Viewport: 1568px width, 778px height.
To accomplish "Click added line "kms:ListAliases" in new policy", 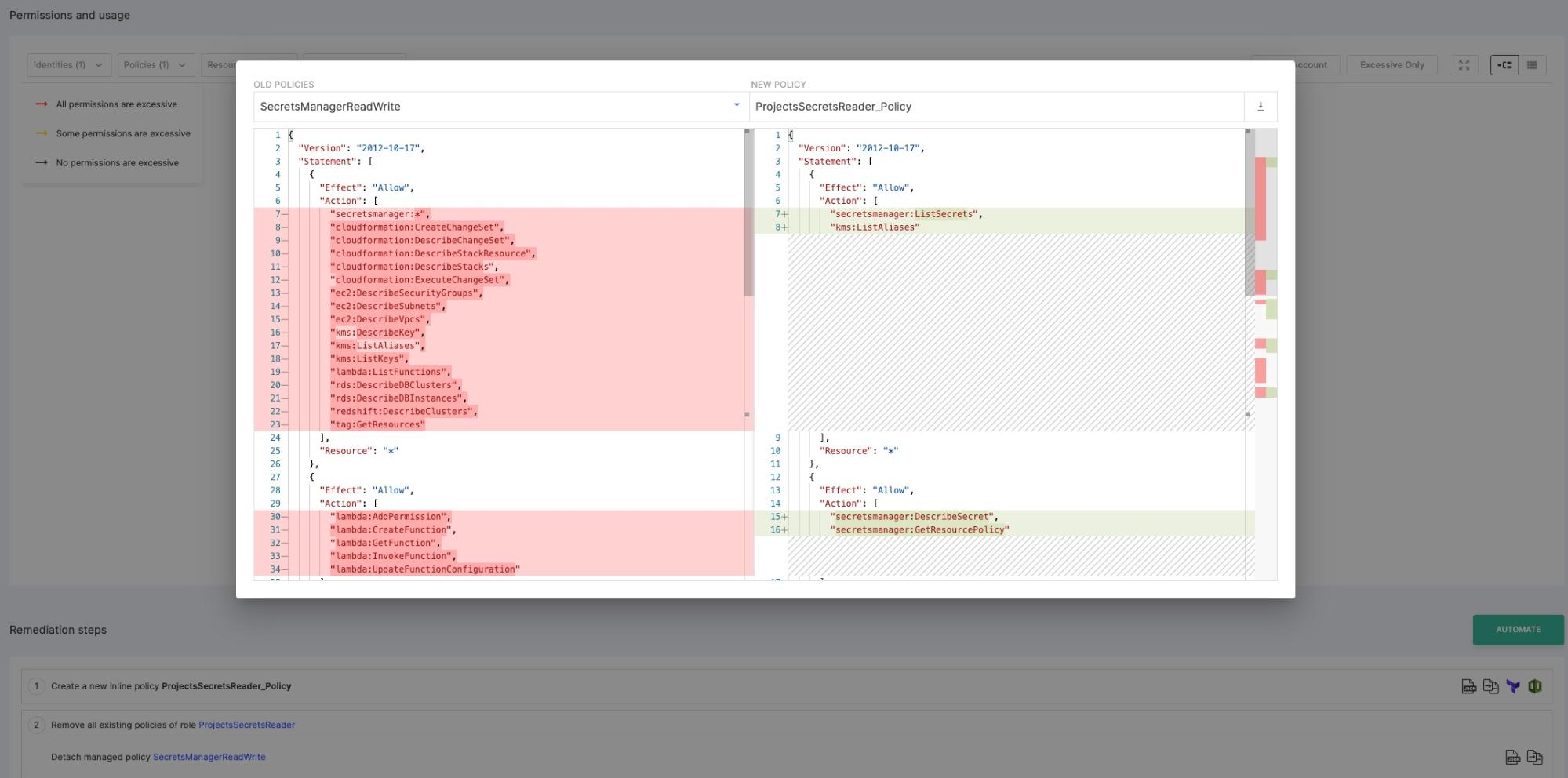I will [x=875, y=227].
